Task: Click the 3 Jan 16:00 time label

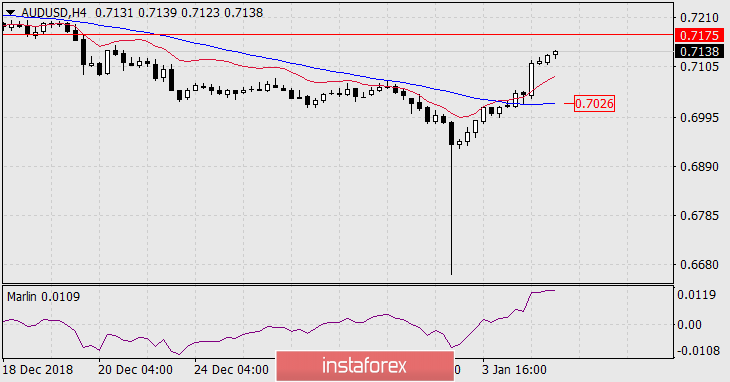Action: 513,370
